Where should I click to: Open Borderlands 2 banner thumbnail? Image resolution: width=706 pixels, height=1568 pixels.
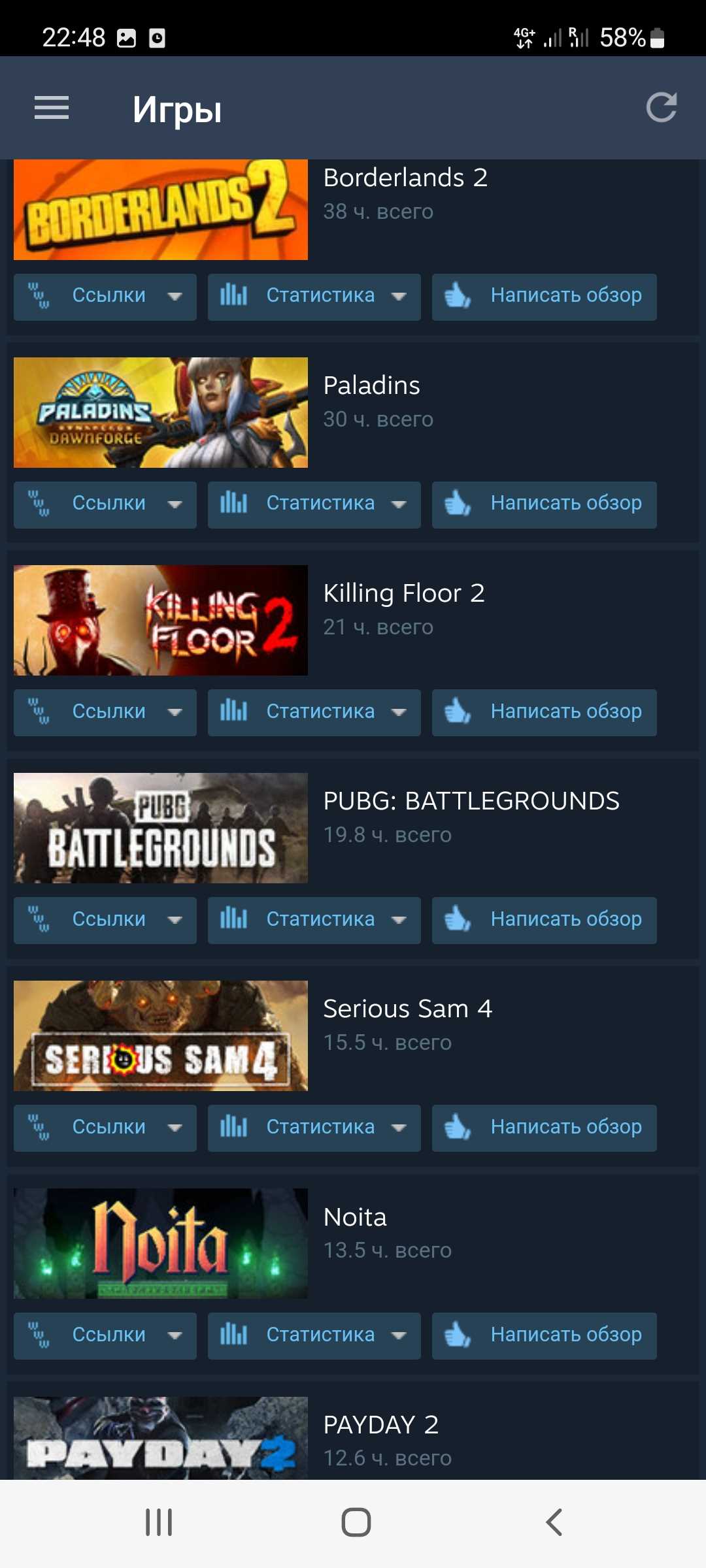click(161, 210)
